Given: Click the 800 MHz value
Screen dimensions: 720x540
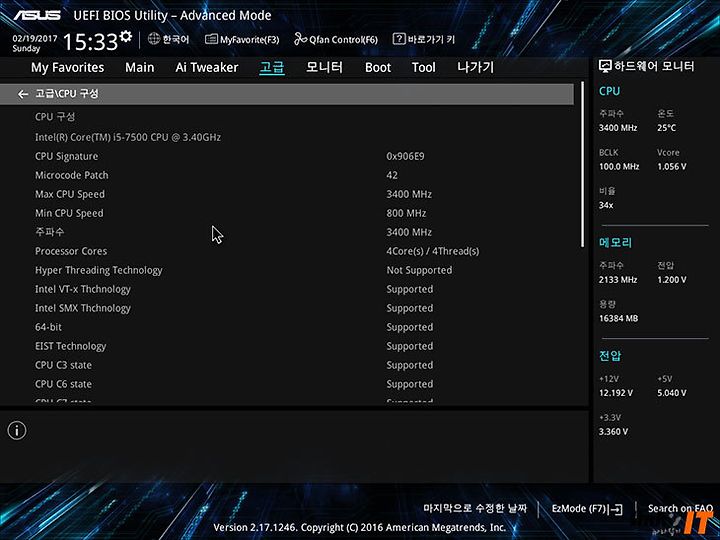Looking at the screenshot, I should (x=406, y=213).
